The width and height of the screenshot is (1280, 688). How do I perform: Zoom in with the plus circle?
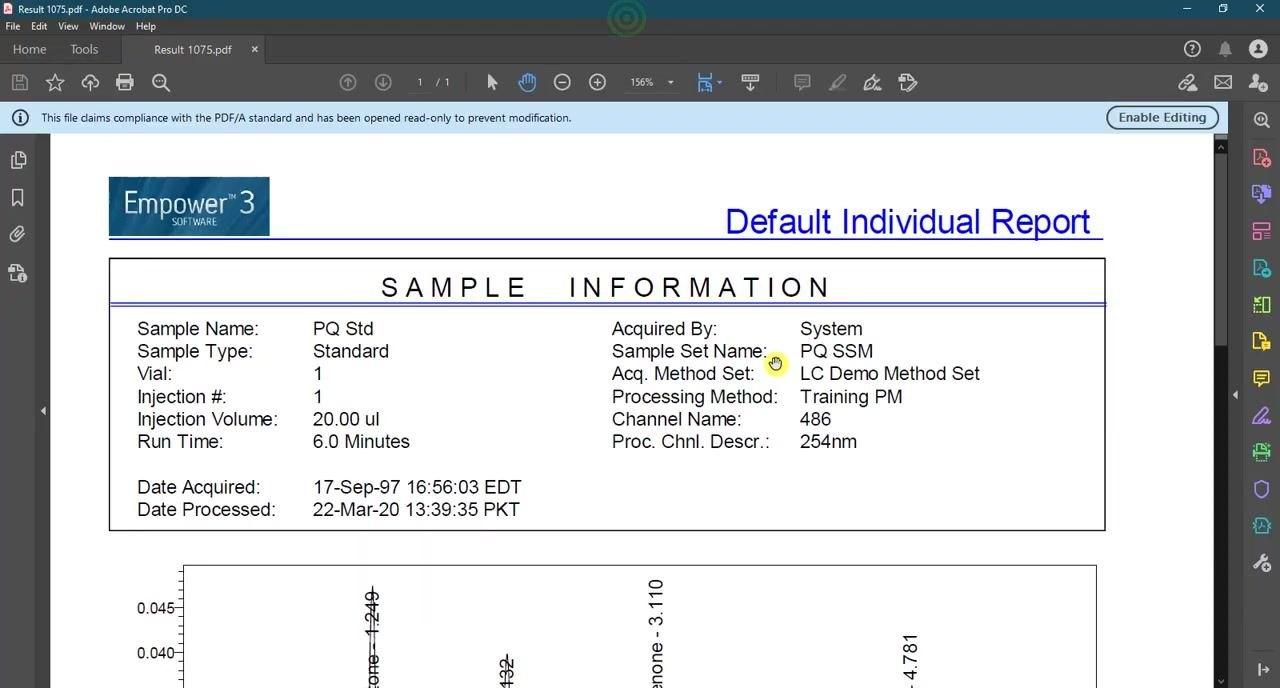pyautogui.click(x=597, y=82)
